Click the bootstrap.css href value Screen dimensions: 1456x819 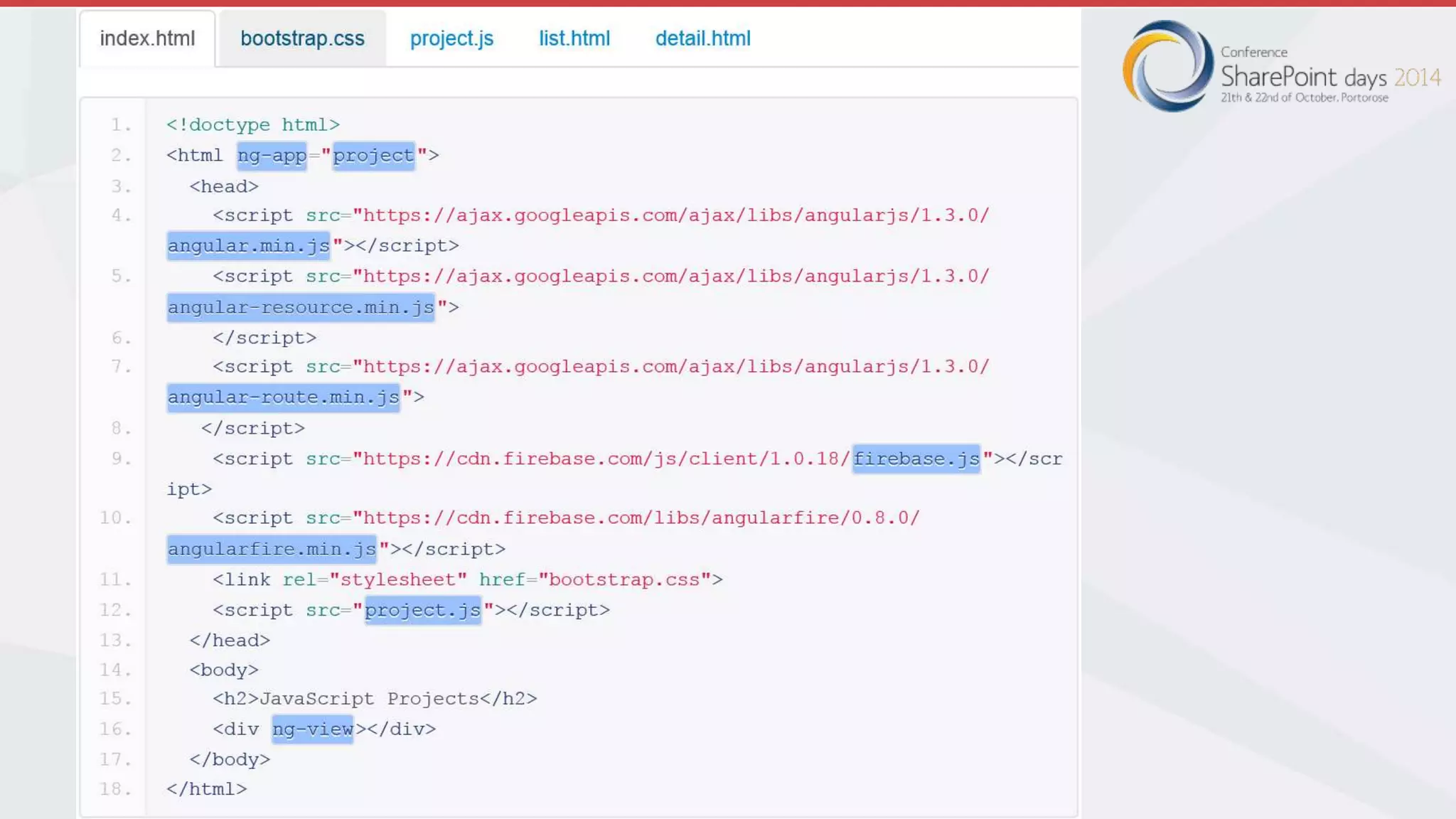(x=624, y=580)
